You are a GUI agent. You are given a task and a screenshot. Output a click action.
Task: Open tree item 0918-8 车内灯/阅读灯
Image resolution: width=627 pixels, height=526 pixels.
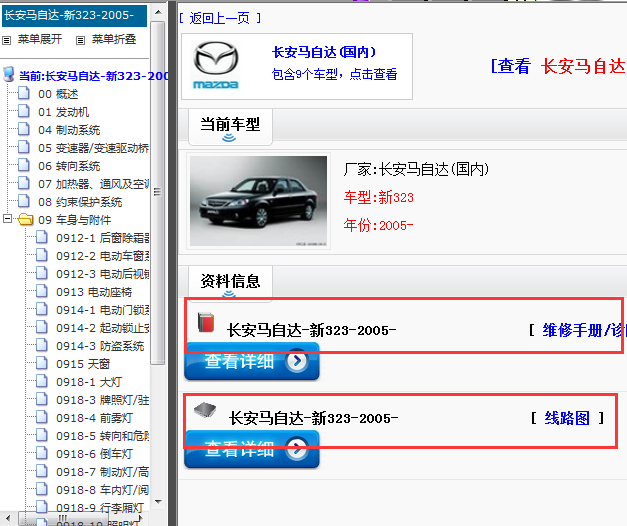coord(103,490)
